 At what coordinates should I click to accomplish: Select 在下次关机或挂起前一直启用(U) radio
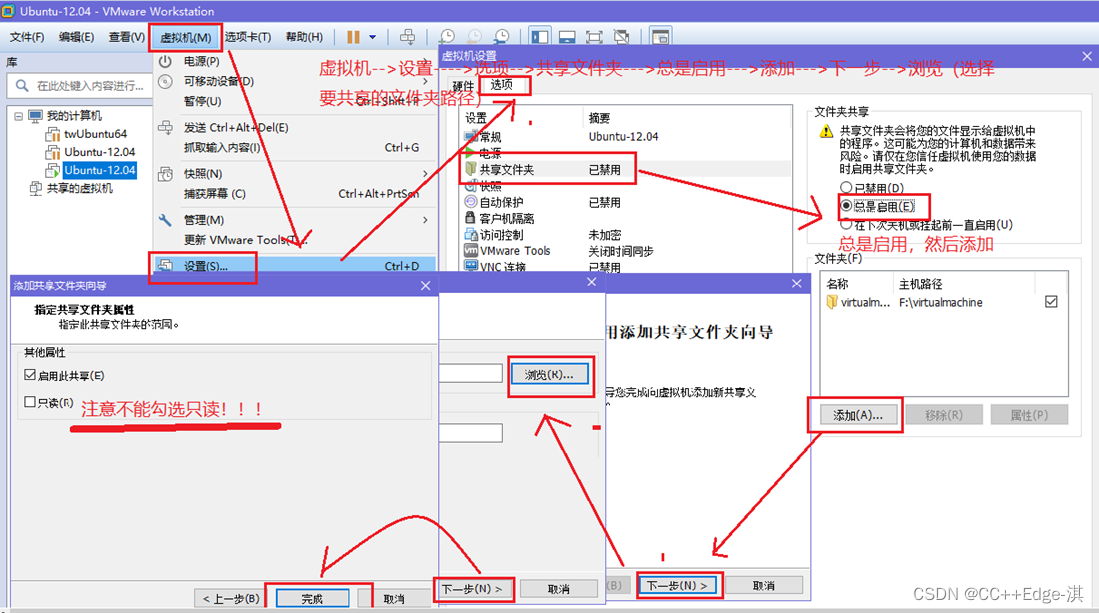pos(846,224)
